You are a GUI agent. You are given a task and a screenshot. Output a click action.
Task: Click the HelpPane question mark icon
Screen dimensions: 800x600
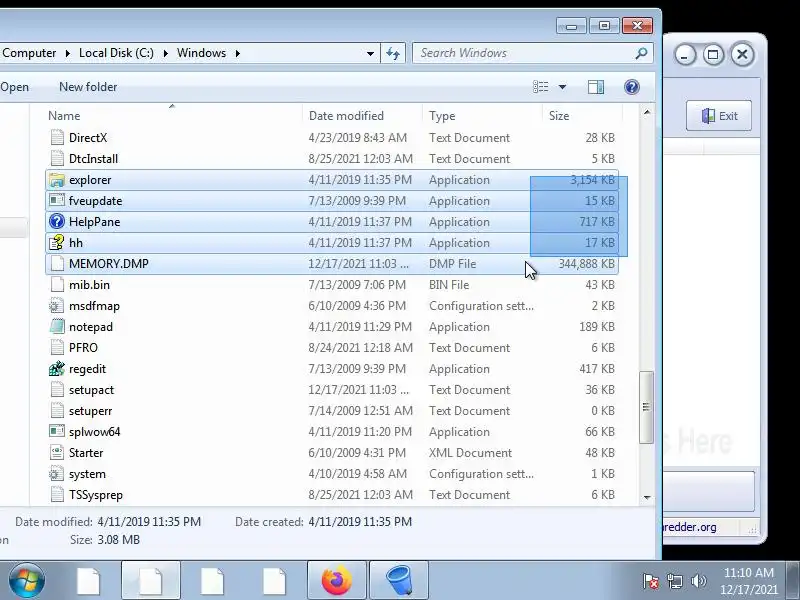click(x=57, y=222)
